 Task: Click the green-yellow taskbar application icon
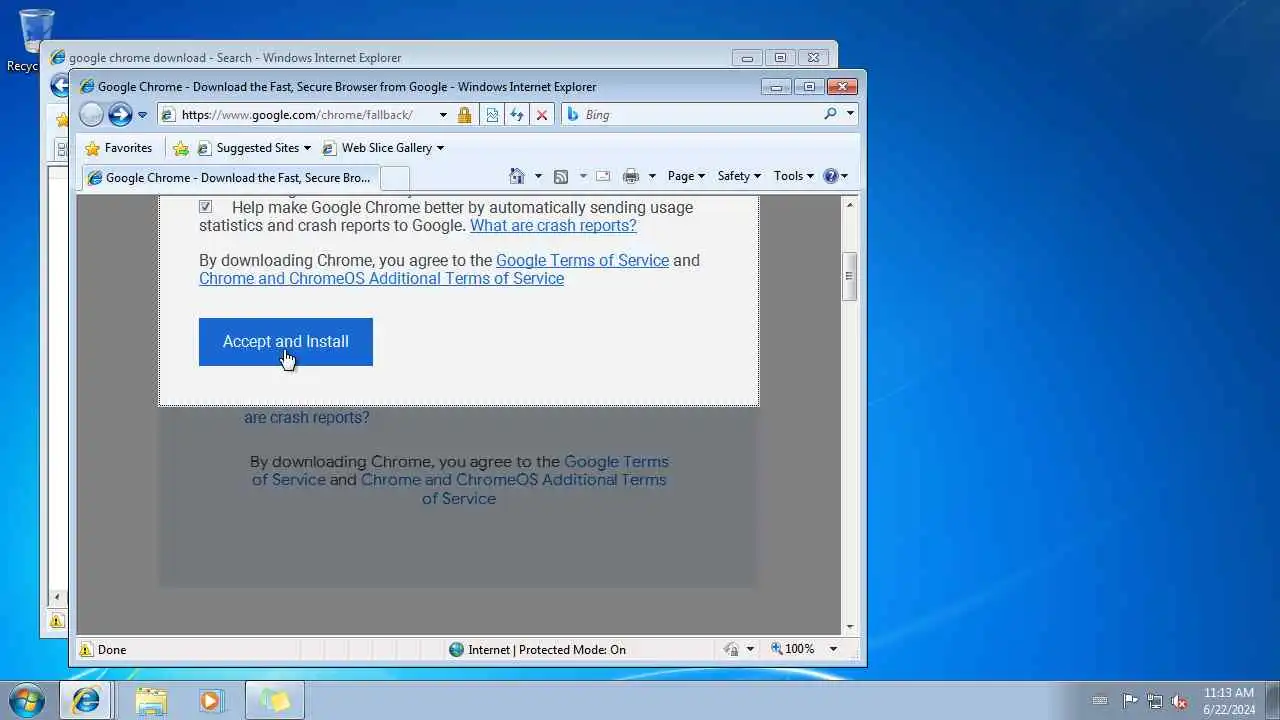pos(274,701)
